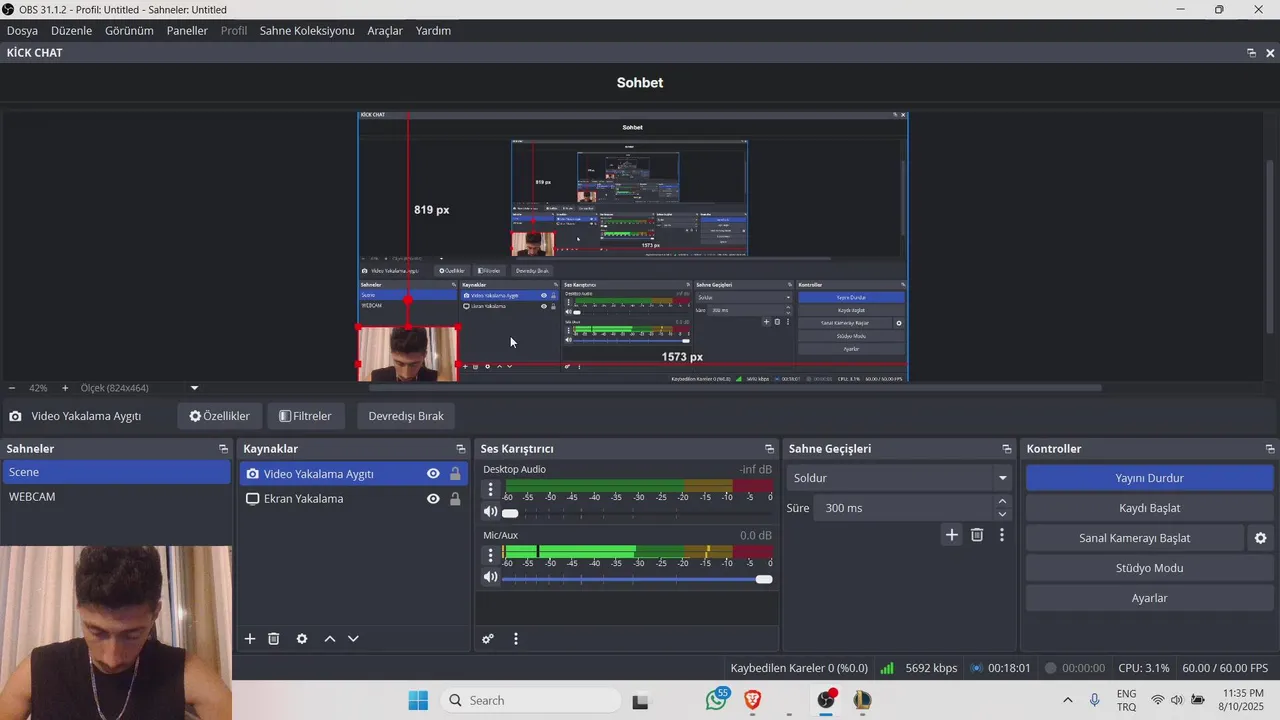Click the Windows taskbar Search box
The height and width of the screenshot is (720, 1280).
530,700
